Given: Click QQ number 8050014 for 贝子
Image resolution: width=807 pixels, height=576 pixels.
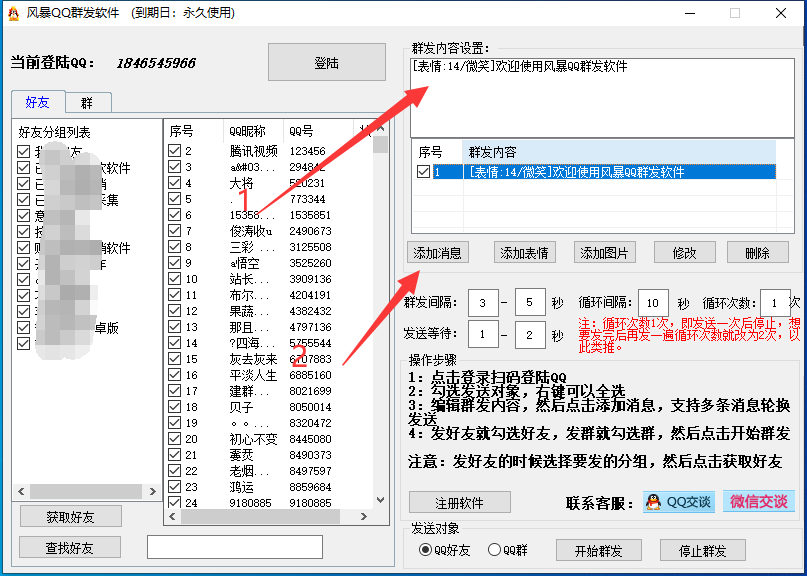Looking at the screenshot, I should (x=310, y=407).
